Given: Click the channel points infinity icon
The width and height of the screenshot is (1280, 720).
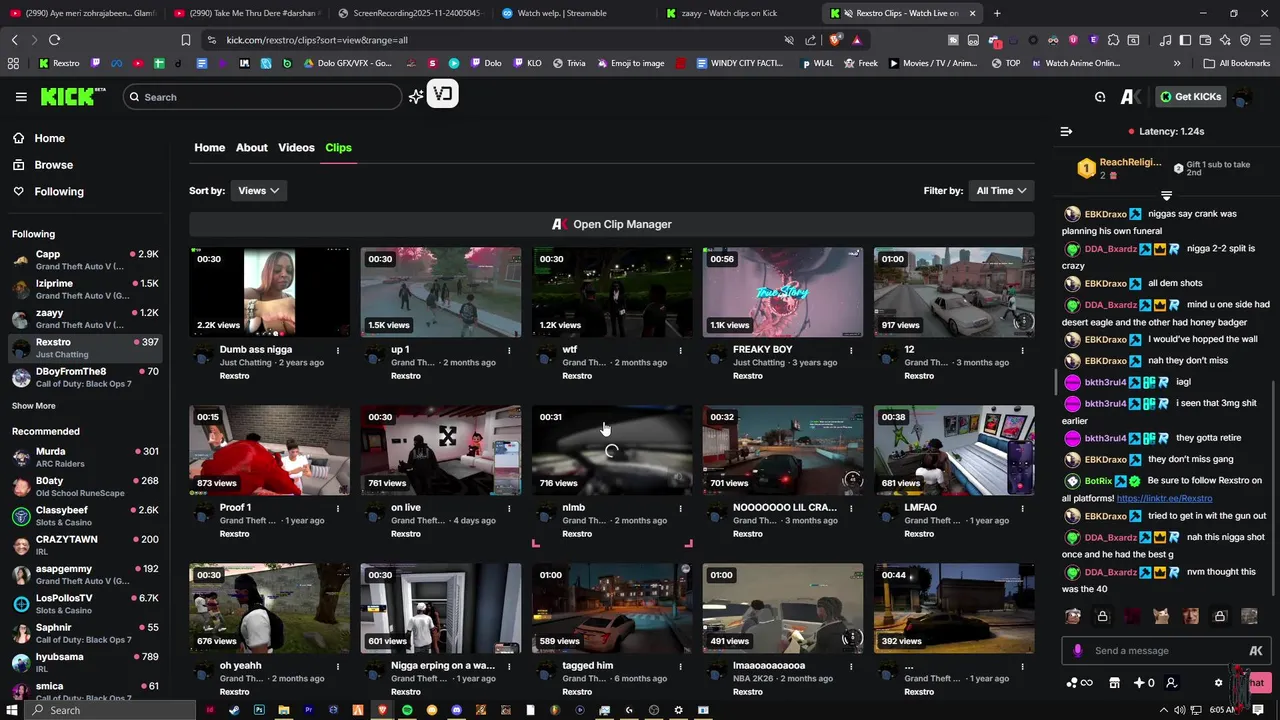Looking at the screenshot, I should point(1079,683).
